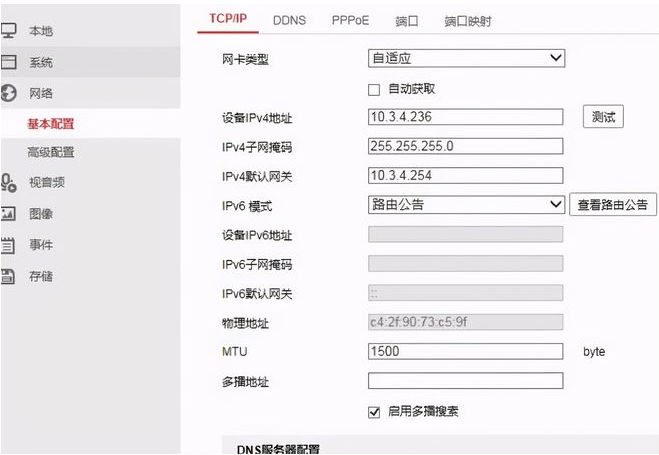Screen dimensions: 659x455
Task: Enable the 自动获取 checkbox
Action: (x=375, y=89)
